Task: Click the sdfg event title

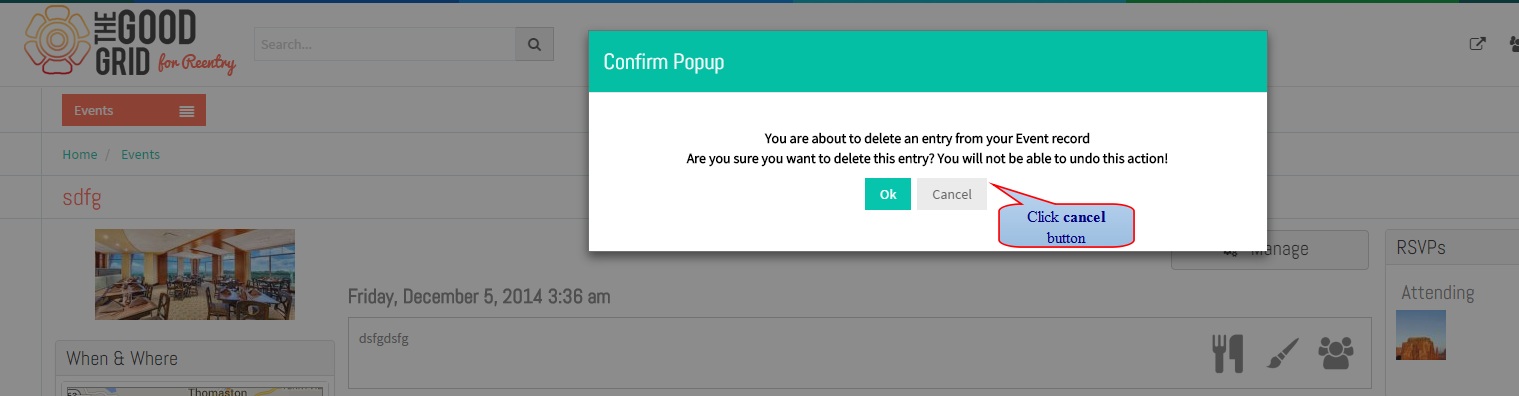Action: 82,198
